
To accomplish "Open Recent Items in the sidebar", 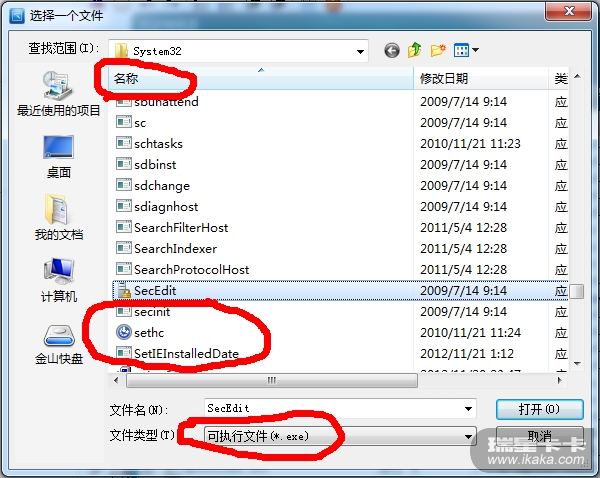I will [x=58, y=94].
